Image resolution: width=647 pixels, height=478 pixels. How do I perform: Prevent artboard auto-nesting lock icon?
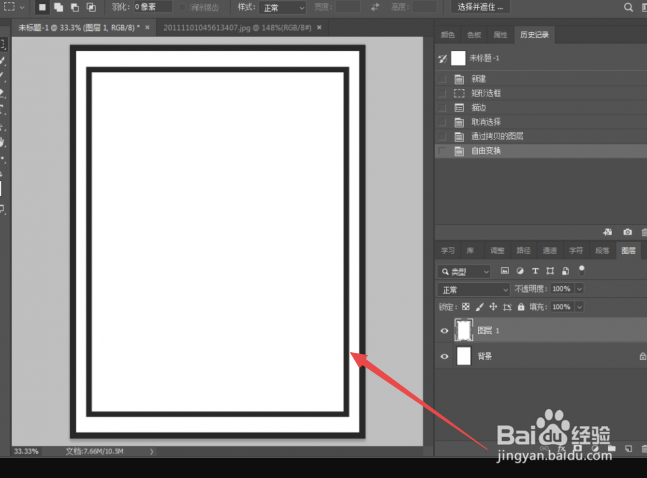click(507, 307)
